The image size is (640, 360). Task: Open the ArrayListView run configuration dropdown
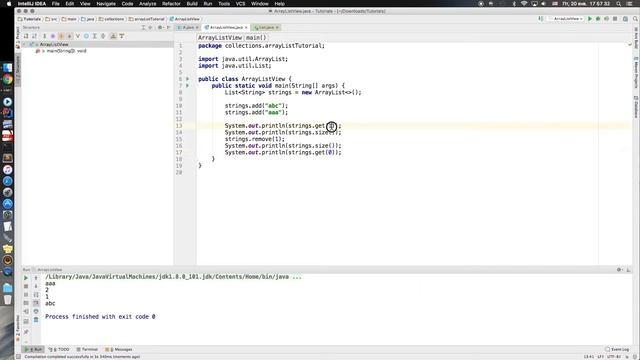(x=567, y=19)
